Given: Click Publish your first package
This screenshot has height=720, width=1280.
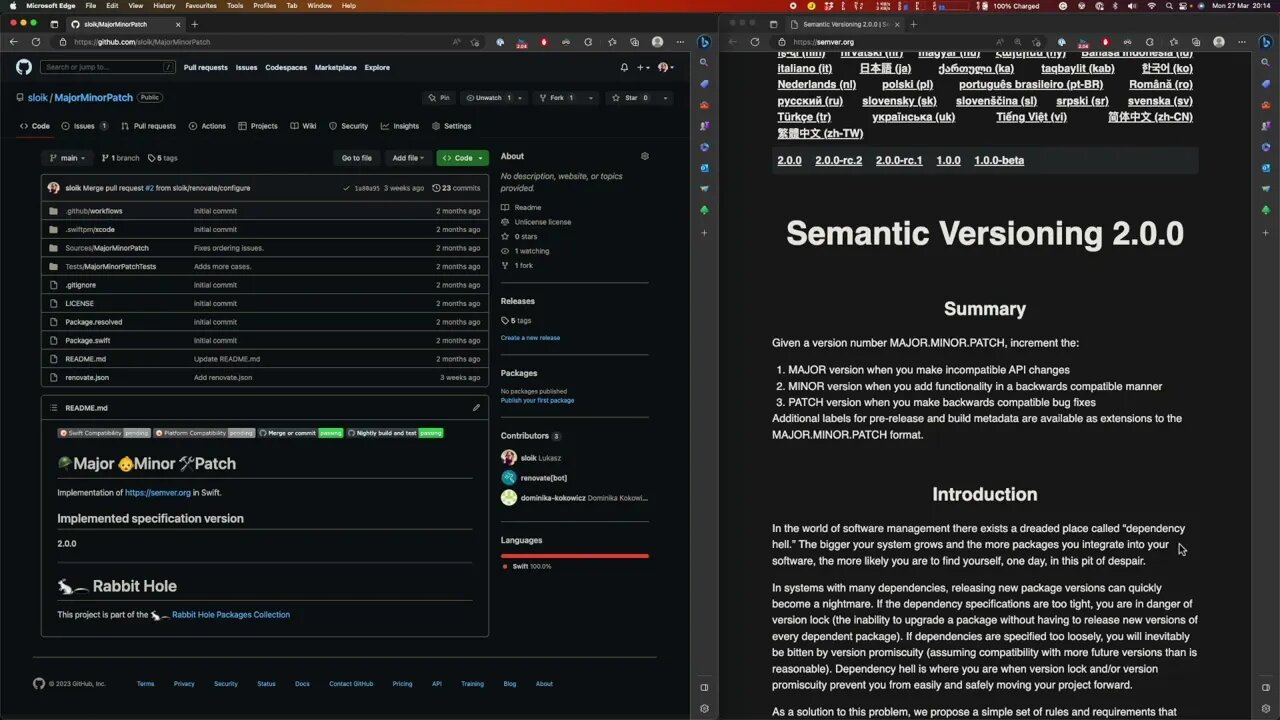Looking at the screenshot, I should tap(537, 400).
